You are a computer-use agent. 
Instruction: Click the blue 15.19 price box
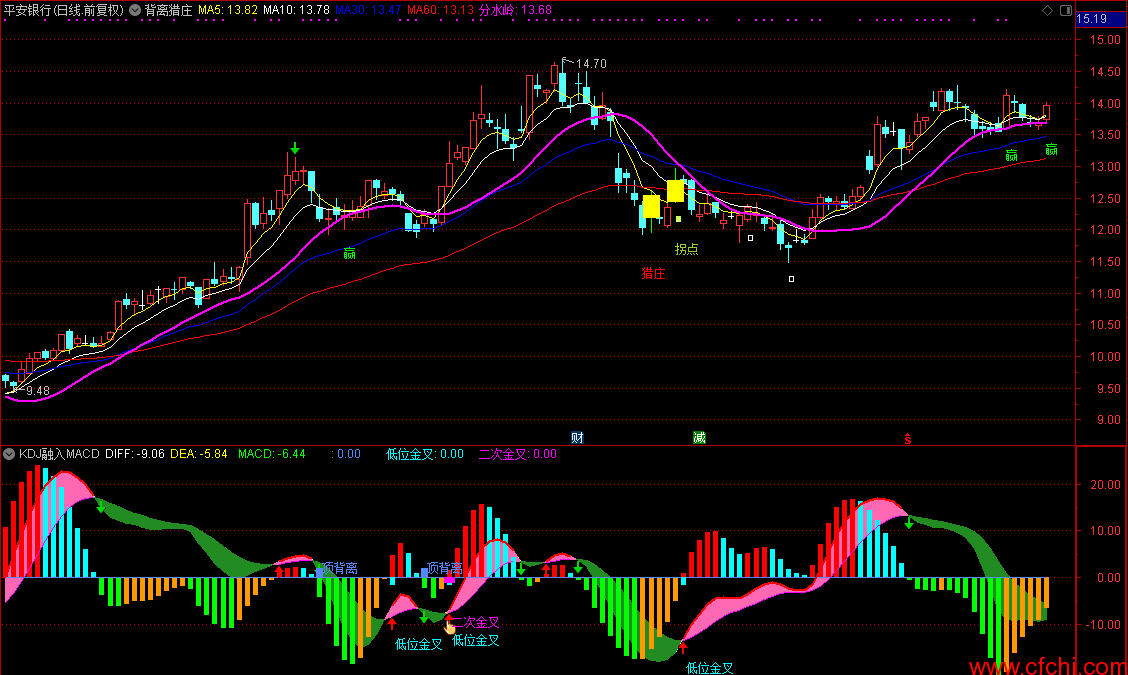tap(1093, 19)
